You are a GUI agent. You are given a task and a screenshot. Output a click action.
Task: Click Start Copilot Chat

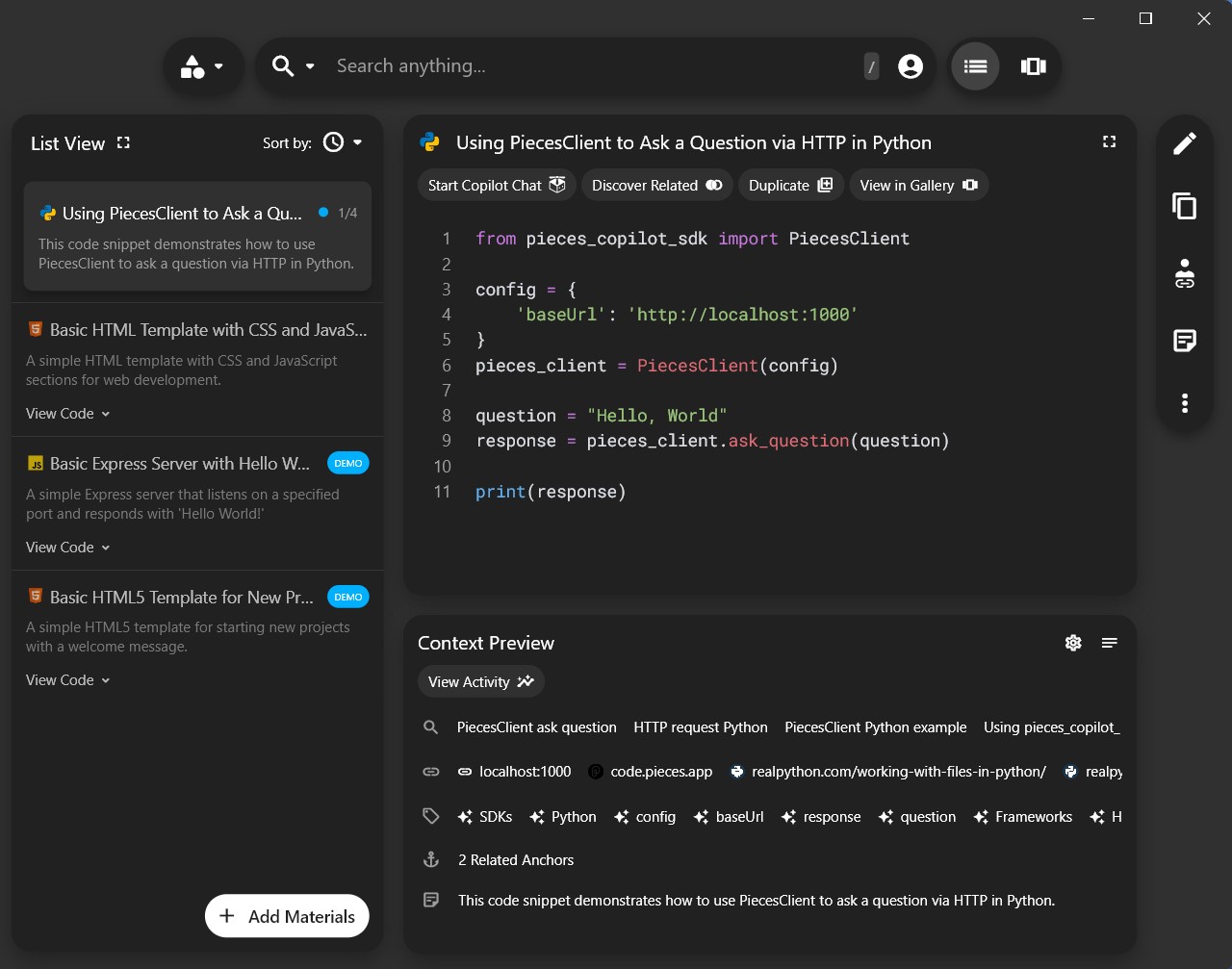pos(497,185)
